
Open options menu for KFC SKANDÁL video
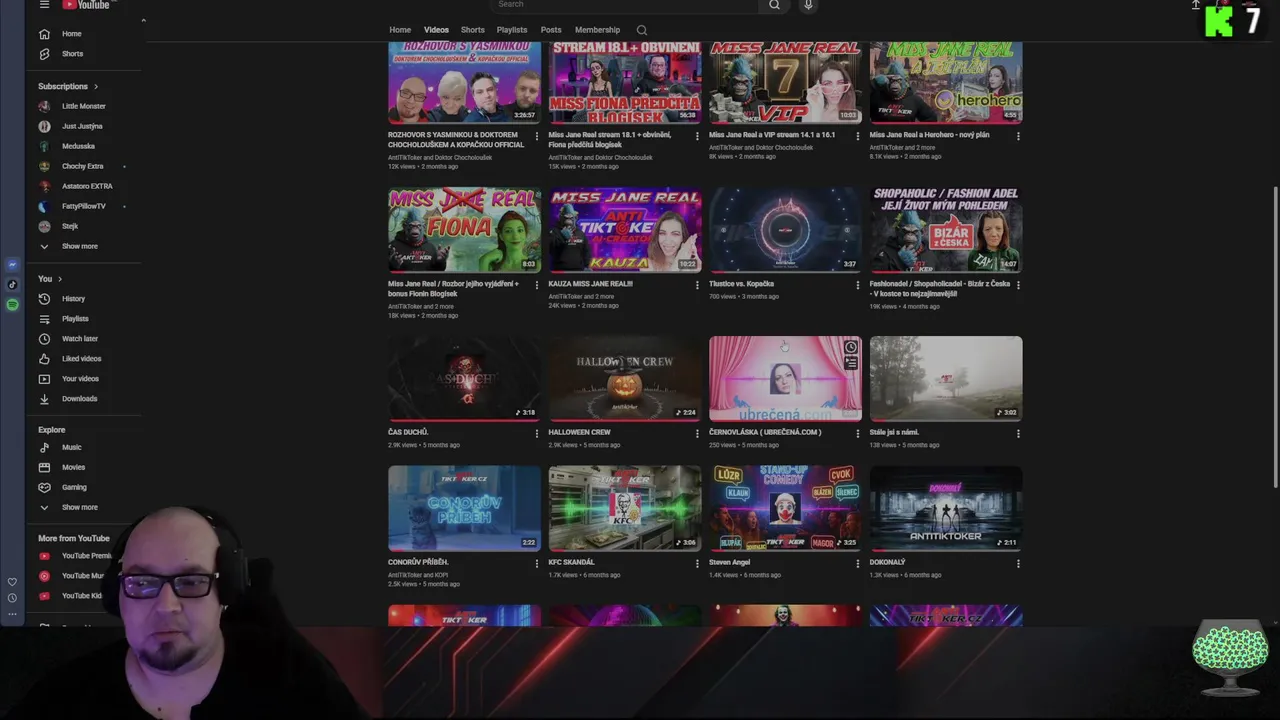tap(697, 564)
